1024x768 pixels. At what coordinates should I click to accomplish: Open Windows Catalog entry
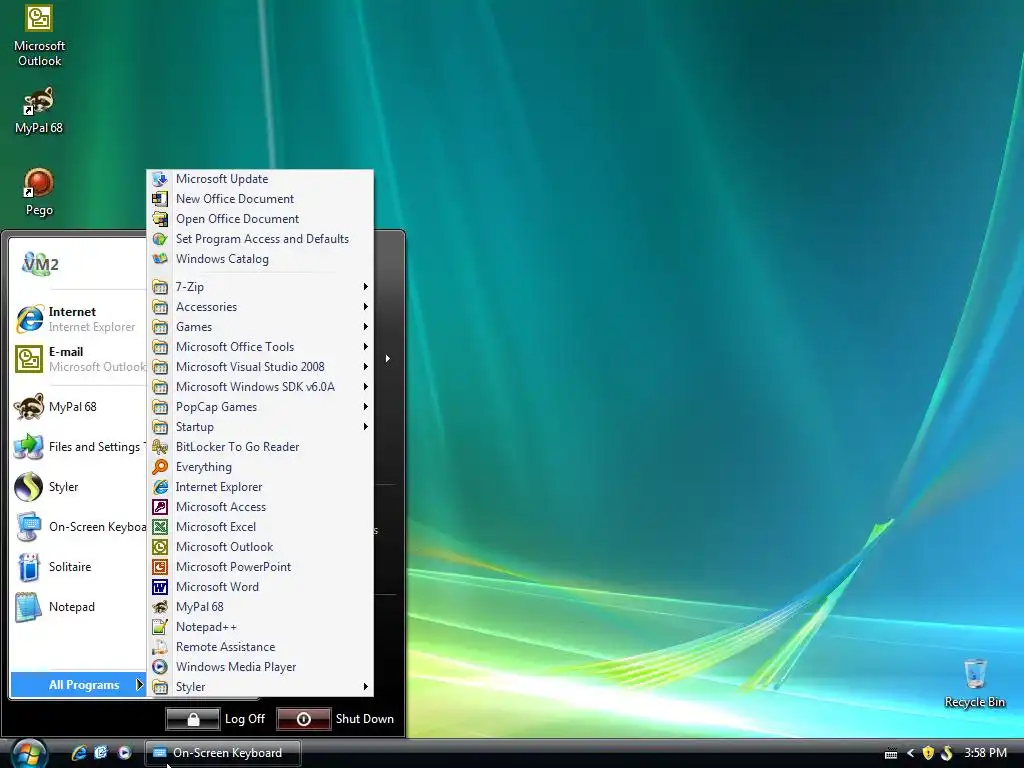point(261,259)
